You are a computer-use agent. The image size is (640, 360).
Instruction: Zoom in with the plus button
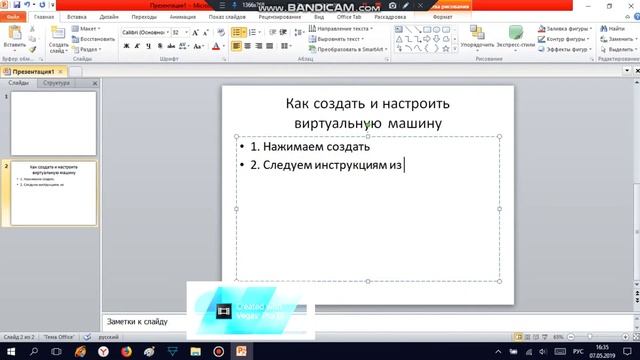point(625,337)
